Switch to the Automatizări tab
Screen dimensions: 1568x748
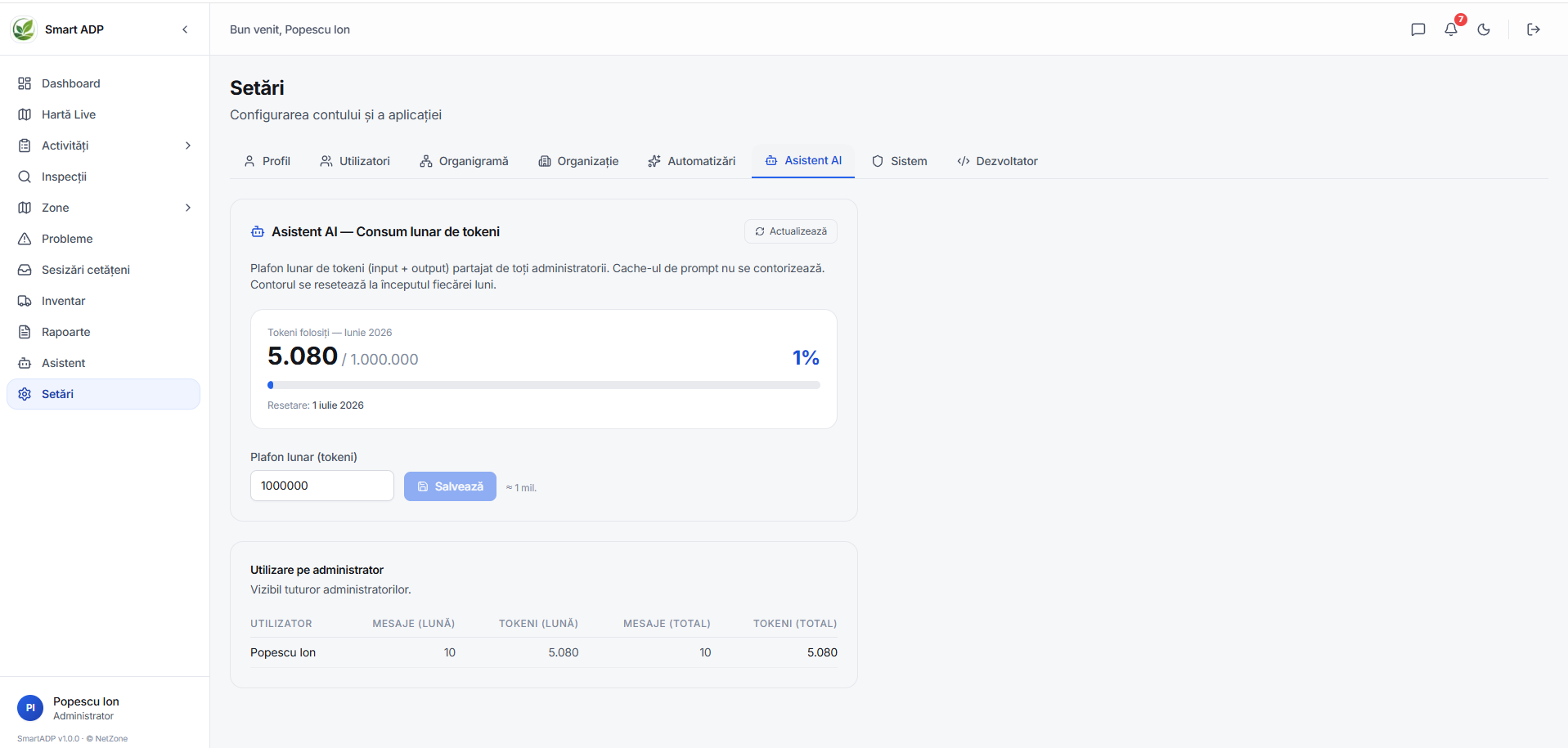click(x=692, y=161)
